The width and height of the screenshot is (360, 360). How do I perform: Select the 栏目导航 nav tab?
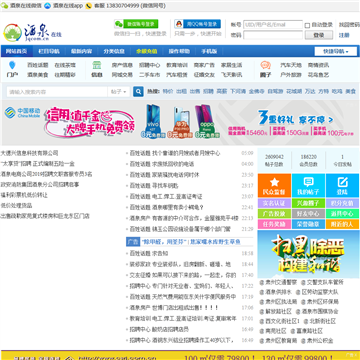pos(49,51)
